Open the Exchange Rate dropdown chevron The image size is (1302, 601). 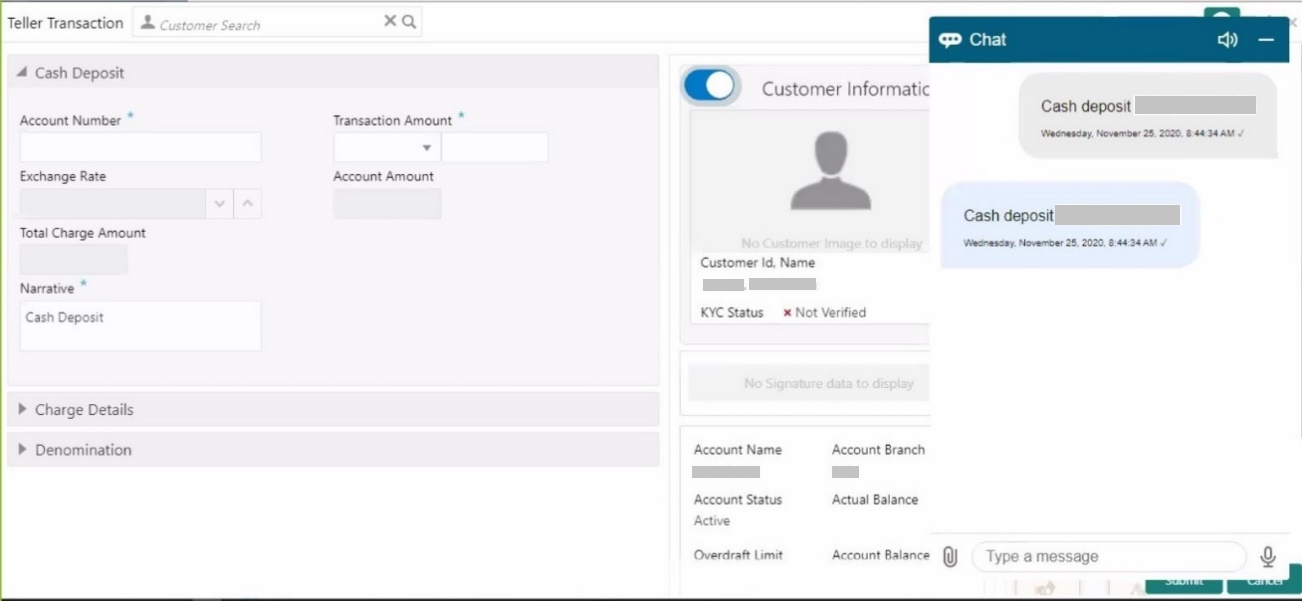[220, 204]
